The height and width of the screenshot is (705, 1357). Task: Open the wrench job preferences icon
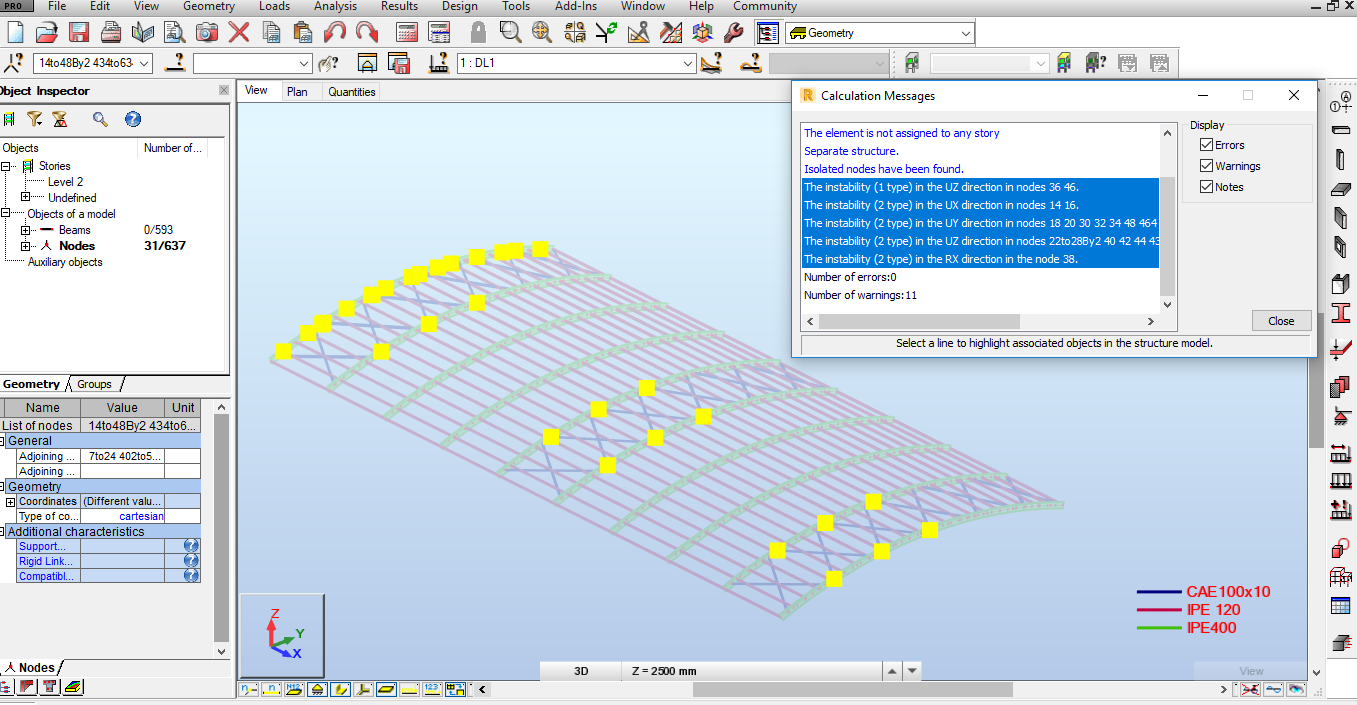pos(733,32)
